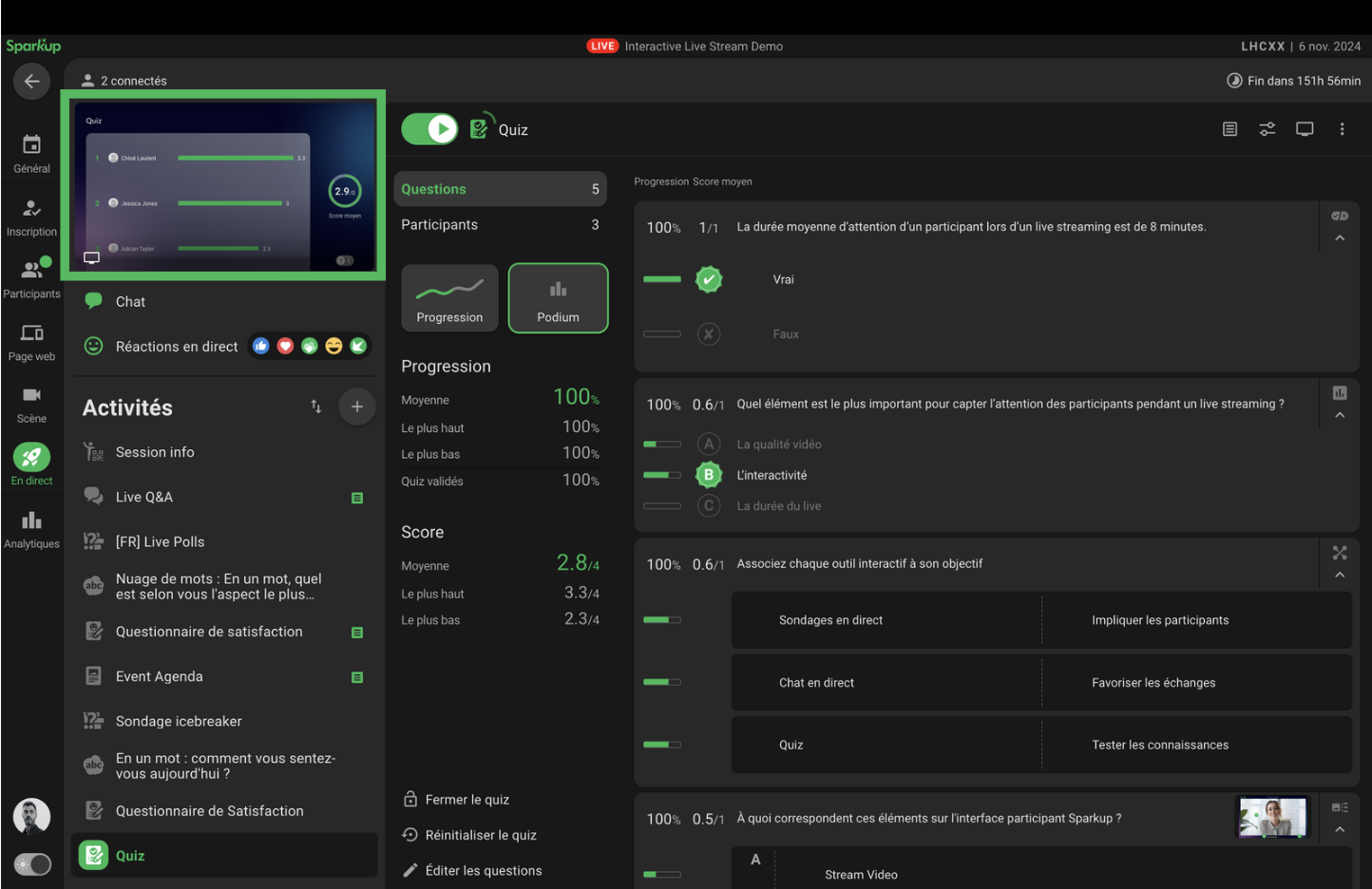Select the Podium view tab
Viewport: 1372px width, 889px height.
click(558, 298)
